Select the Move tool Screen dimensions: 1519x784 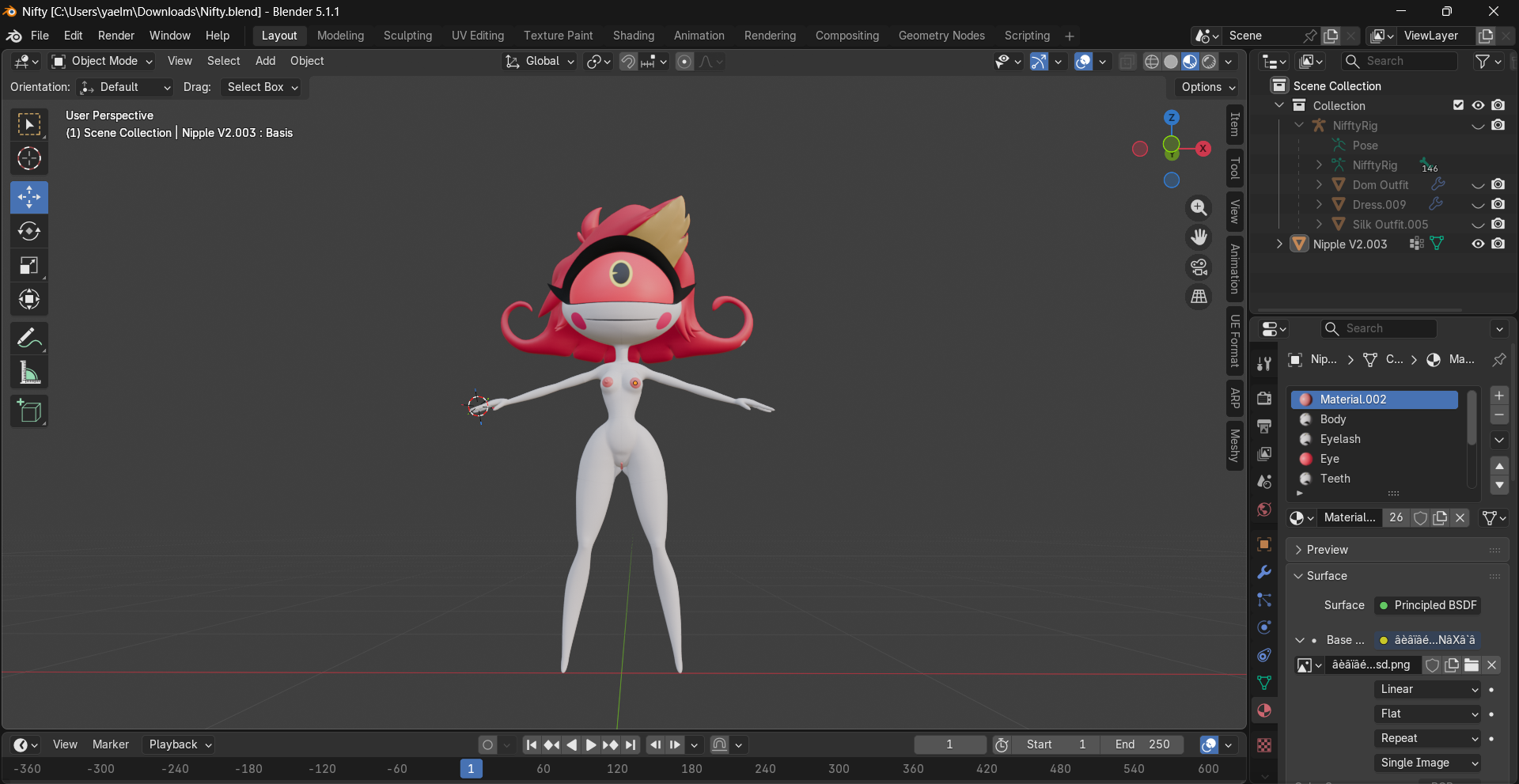pos(29,197)
